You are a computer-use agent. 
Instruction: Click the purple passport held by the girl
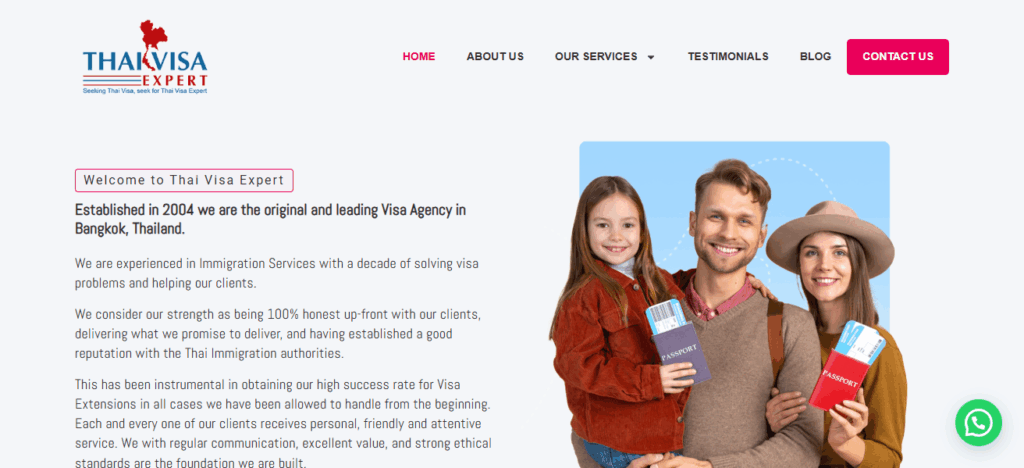[x=682, y=353]
